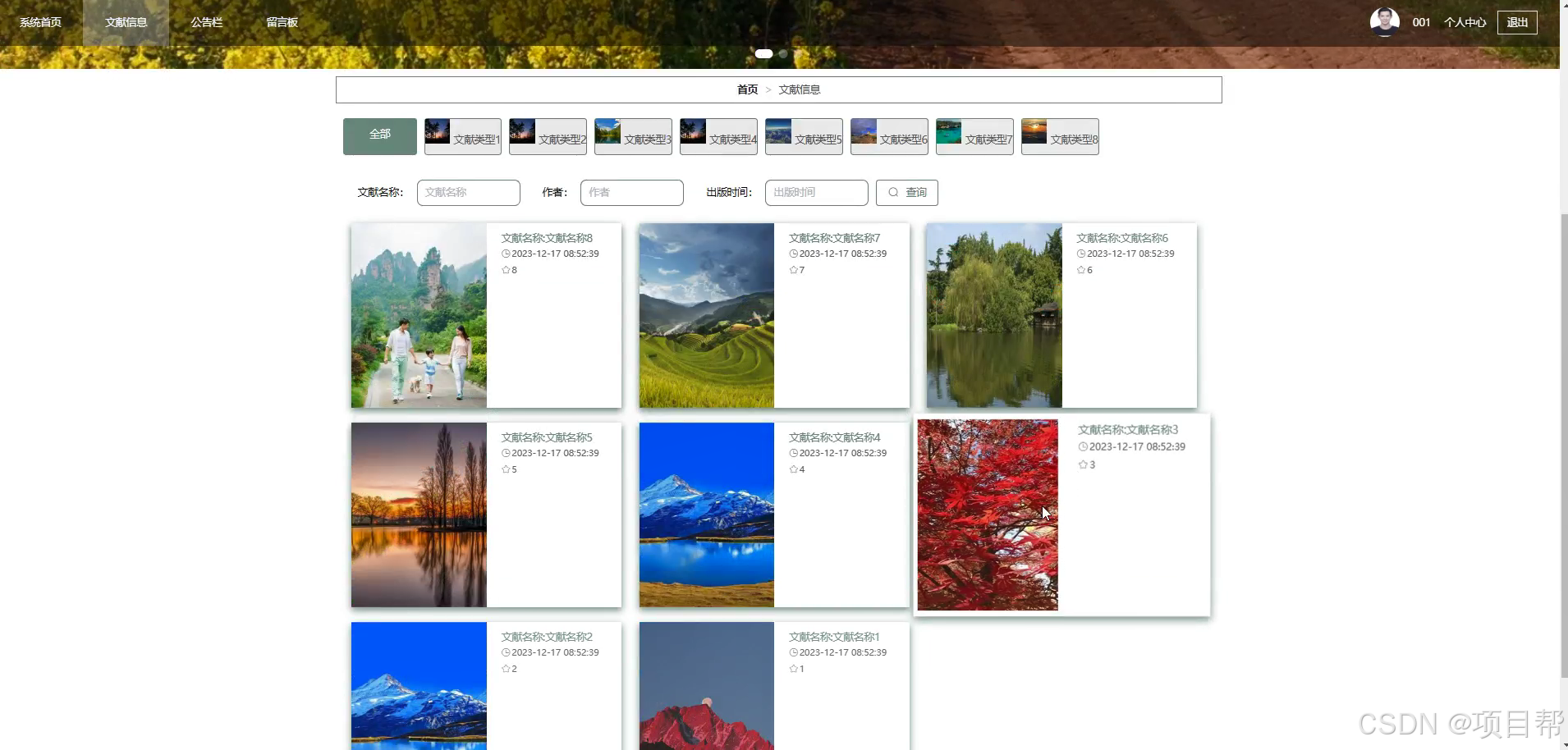The width and height of the screenshot is (1568, 750).
Task: Click title 文献名称:文献名称6
Action: click(1122, 238)
